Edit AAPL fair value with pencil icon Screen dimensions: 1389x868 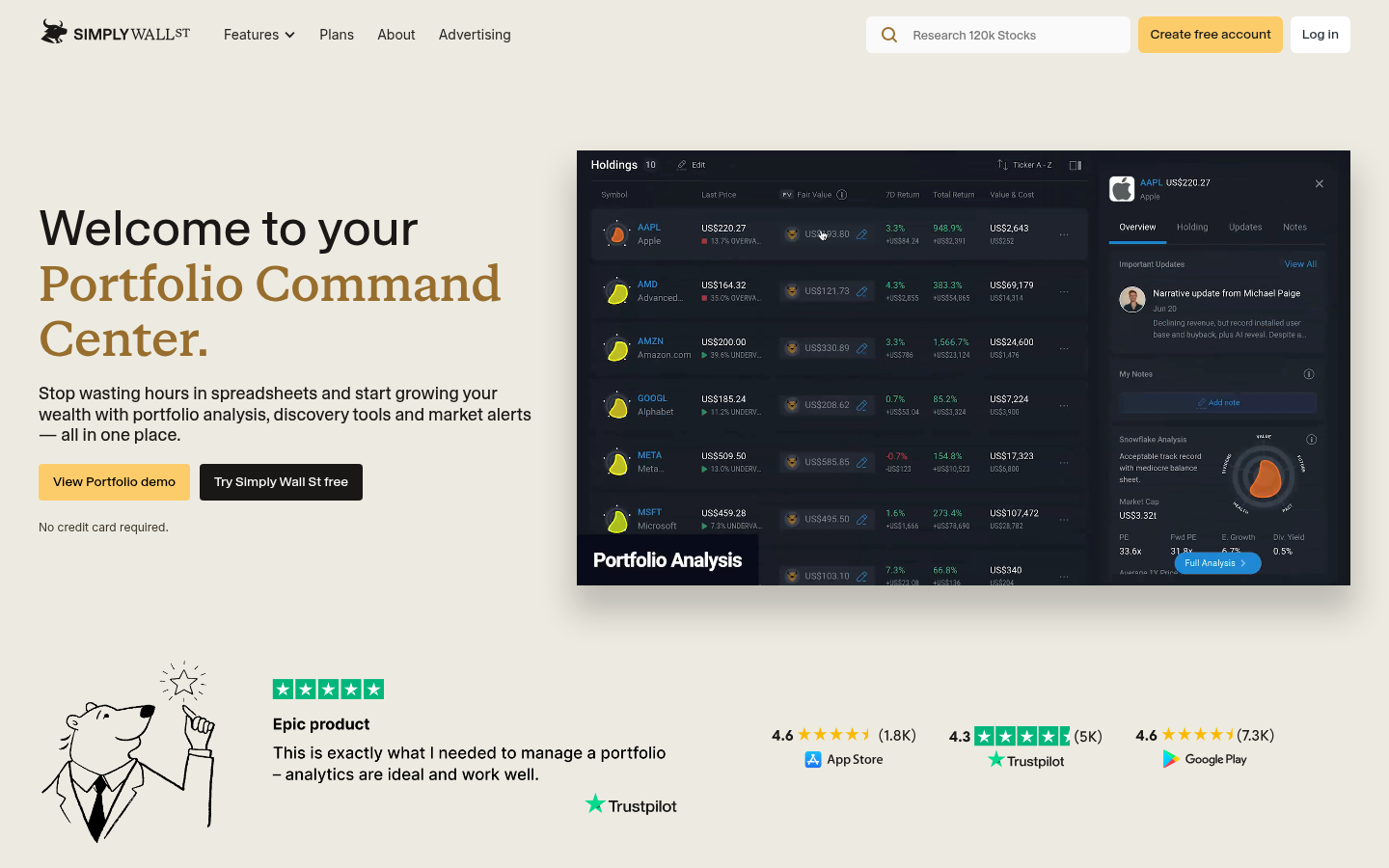(862, 234)
